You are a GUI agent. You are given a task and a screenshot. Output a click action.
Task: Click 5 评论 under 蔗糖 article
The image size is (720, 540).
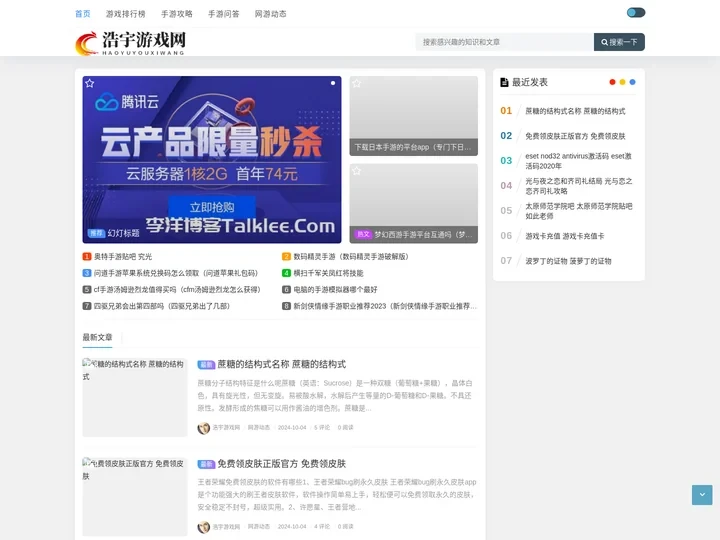(322, 428)
